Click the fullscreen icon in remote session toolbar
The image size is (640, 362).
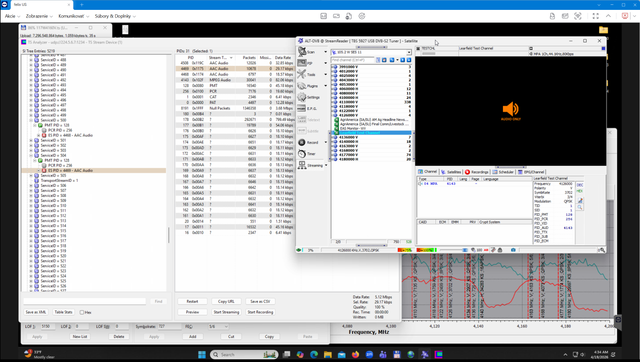pos(596,16)
